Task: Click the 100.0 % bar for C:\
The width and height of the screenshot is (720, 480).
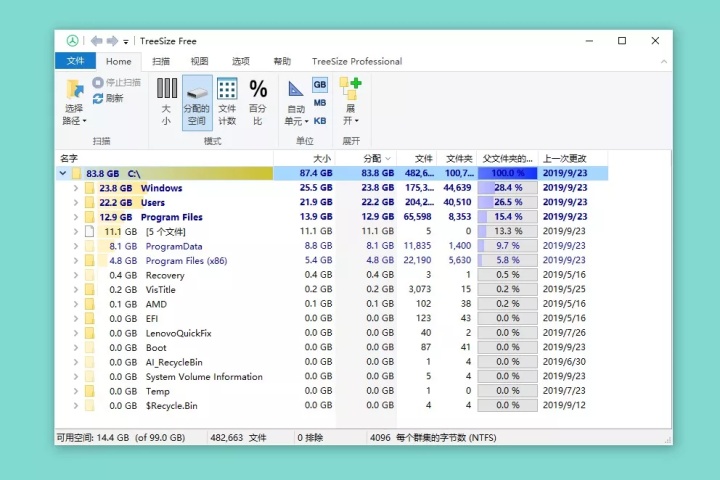Action: click(x=507, y=173)
